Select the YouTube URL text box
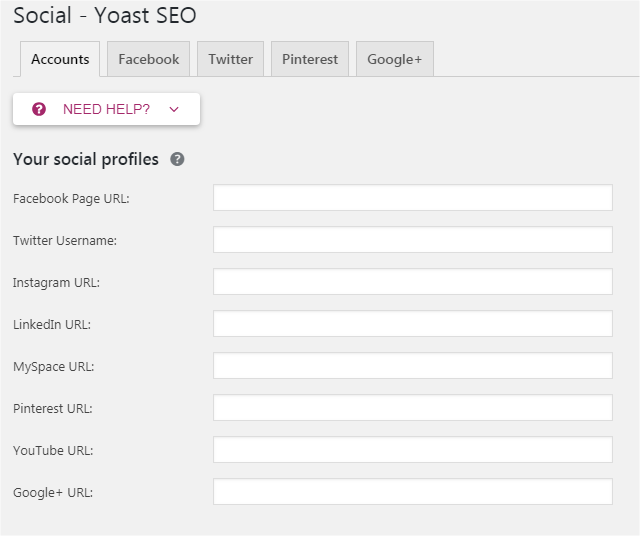Screen dimensions: 640x536 [413, 450]
